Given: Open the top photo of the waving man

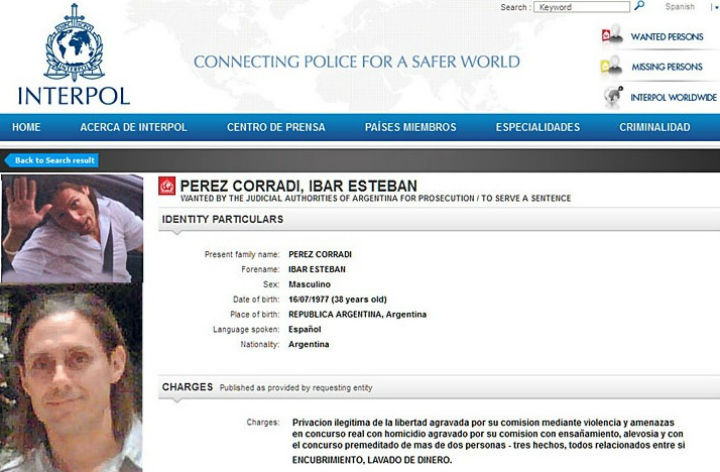Looking at the screenshot, I should [72, 228].
